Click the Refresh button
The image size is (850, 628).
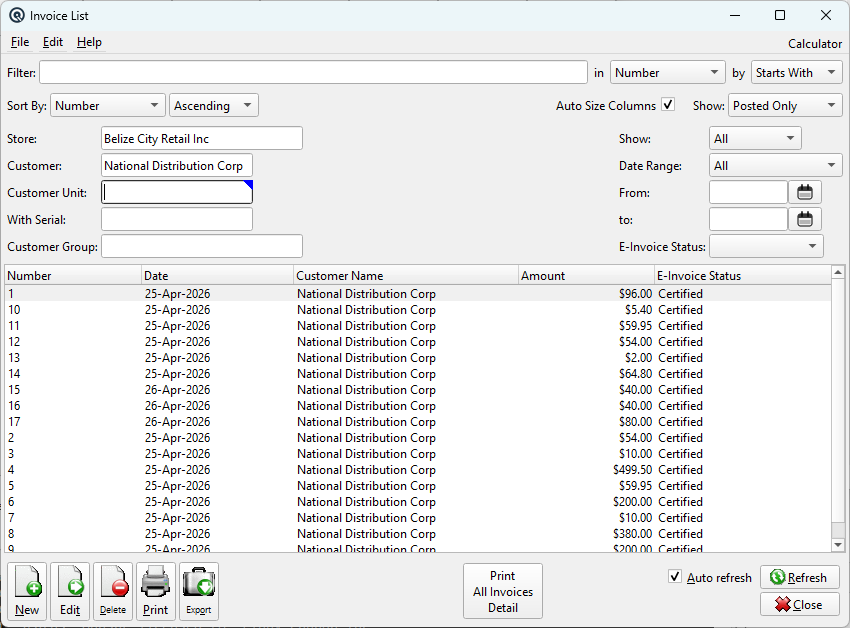tap(800, 578)
